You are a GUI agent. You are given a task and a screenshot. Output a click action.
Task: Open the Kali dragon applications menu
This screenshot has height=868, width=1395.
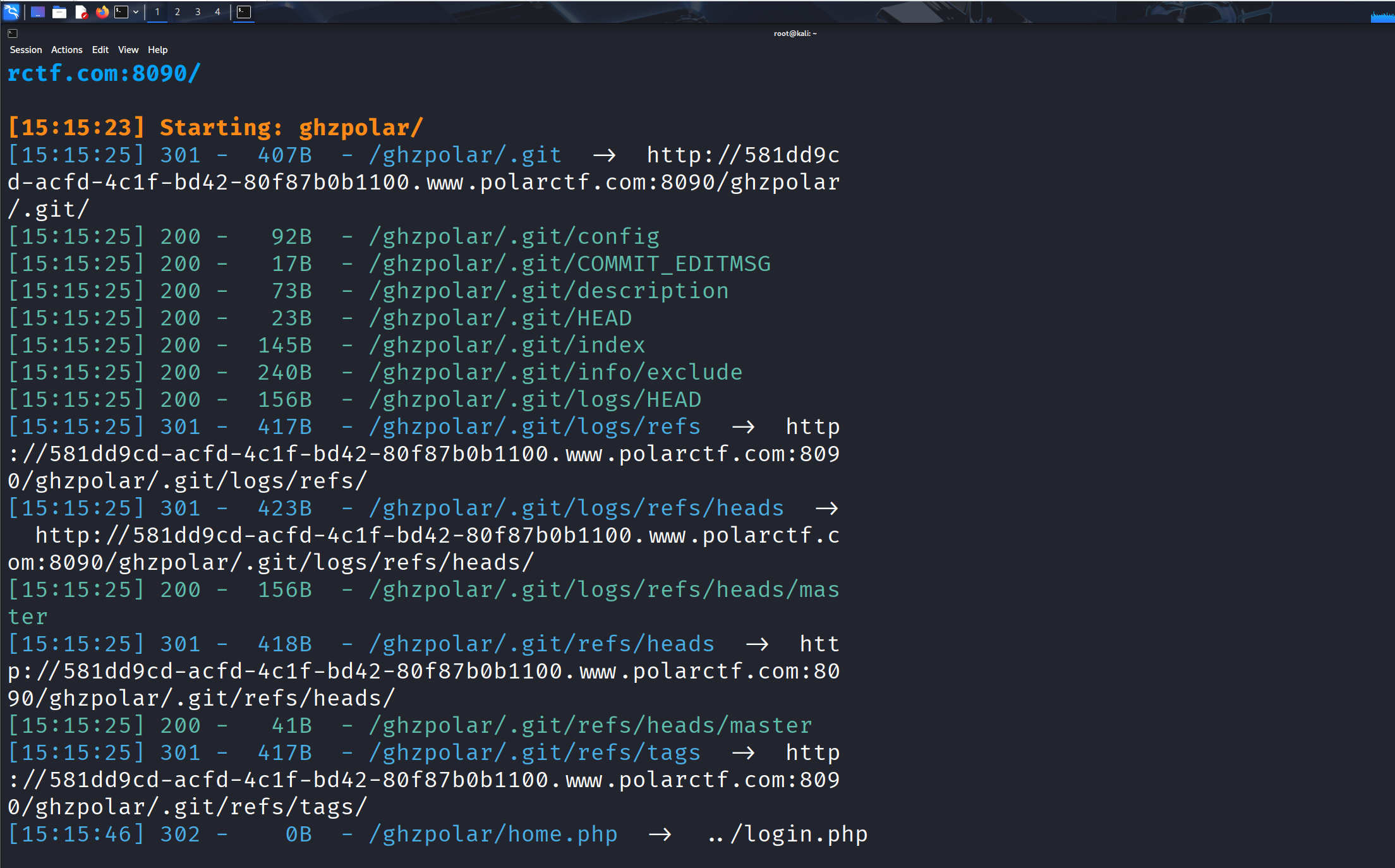click(x=11, y=11)
